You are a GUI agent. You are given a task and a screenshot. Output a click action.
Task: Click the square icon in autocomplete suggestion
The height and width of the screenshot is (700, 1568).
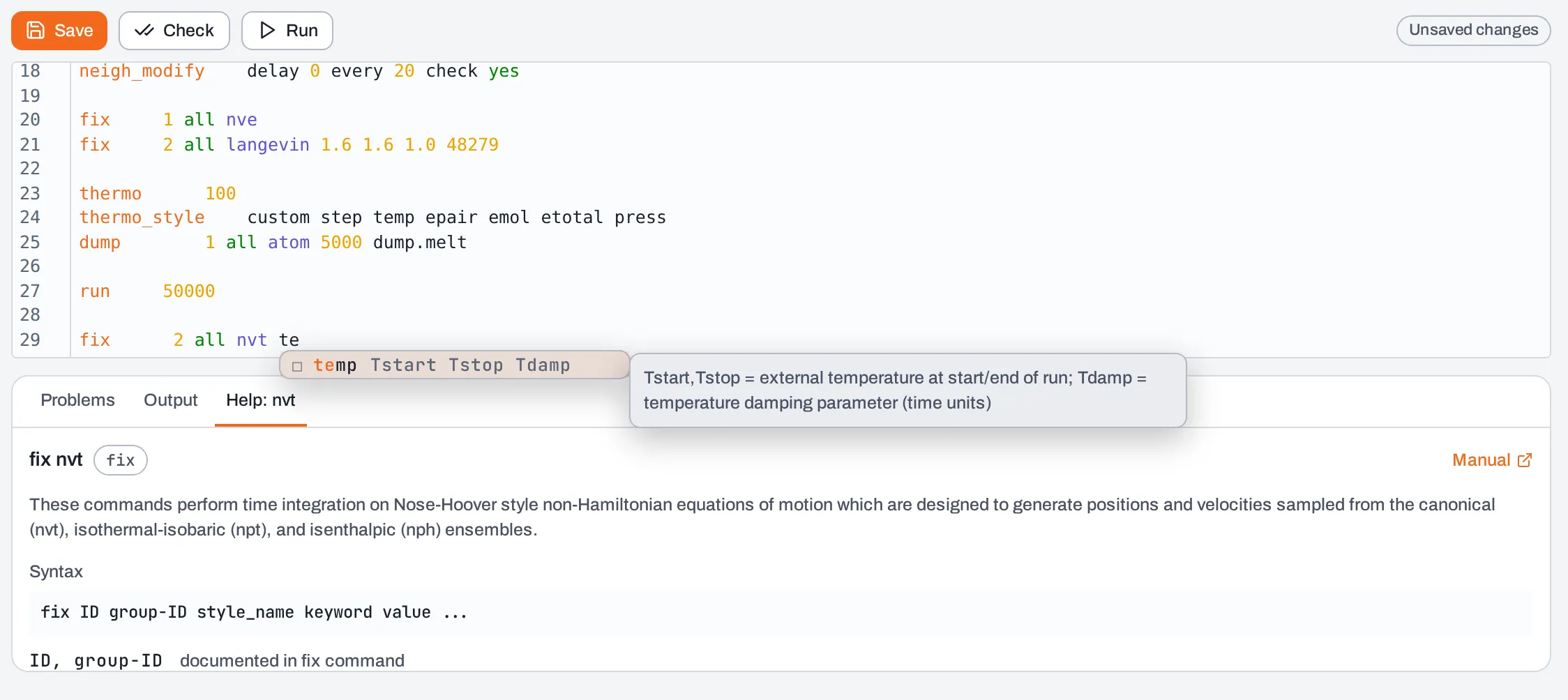(x=297, y=367)
